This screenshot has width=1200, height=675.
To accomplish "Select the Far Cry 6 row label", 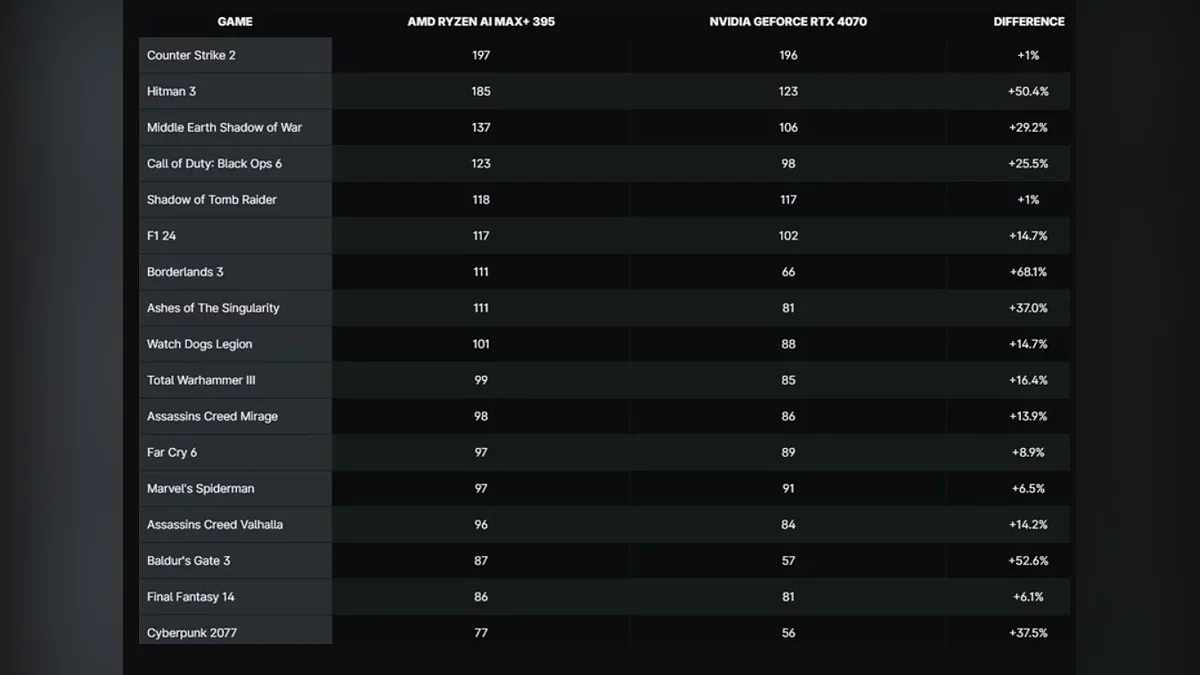I will 172,452.
